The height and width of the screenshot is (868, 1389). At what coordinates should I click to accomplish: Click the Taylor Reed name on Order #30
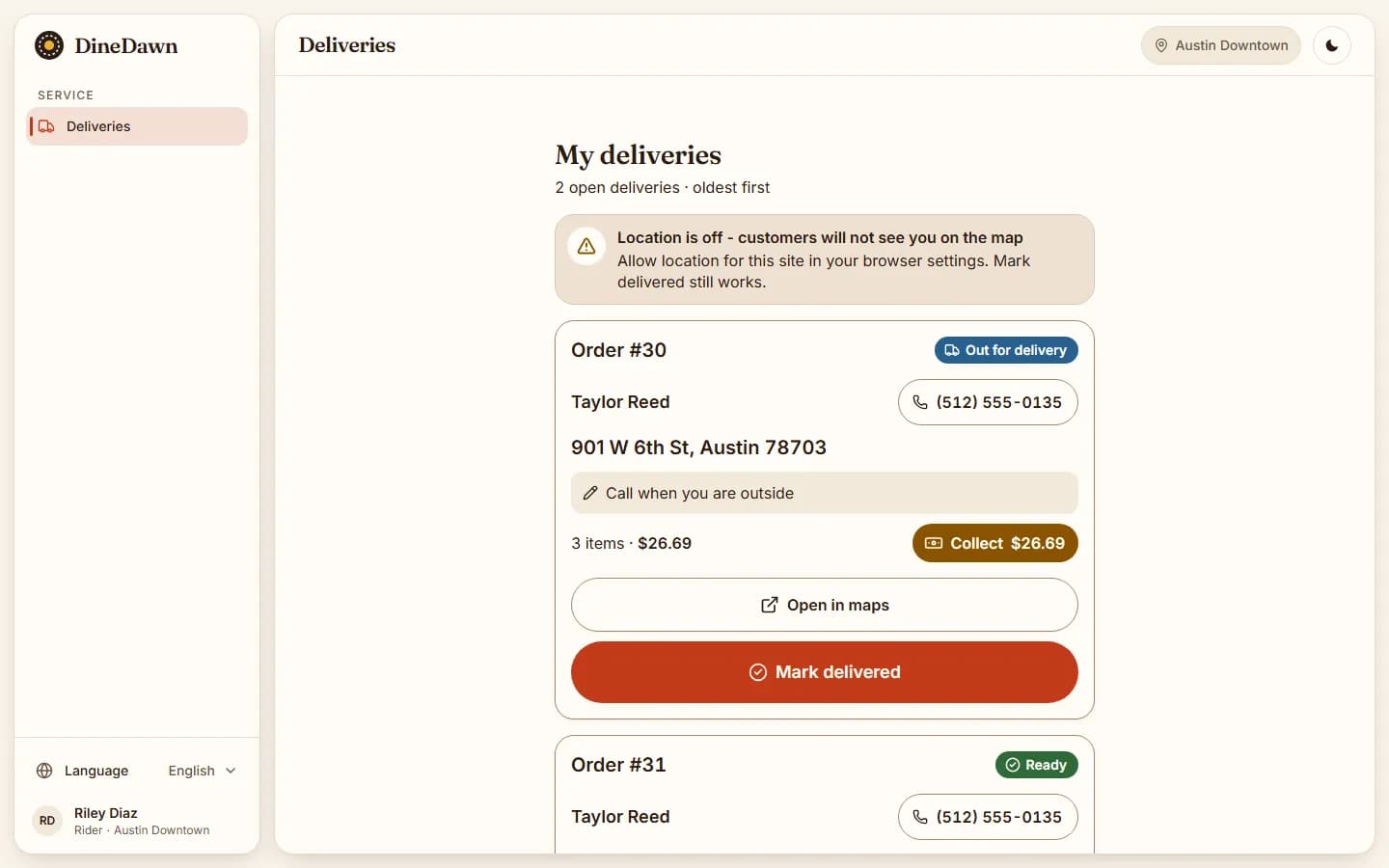[620, 402]
